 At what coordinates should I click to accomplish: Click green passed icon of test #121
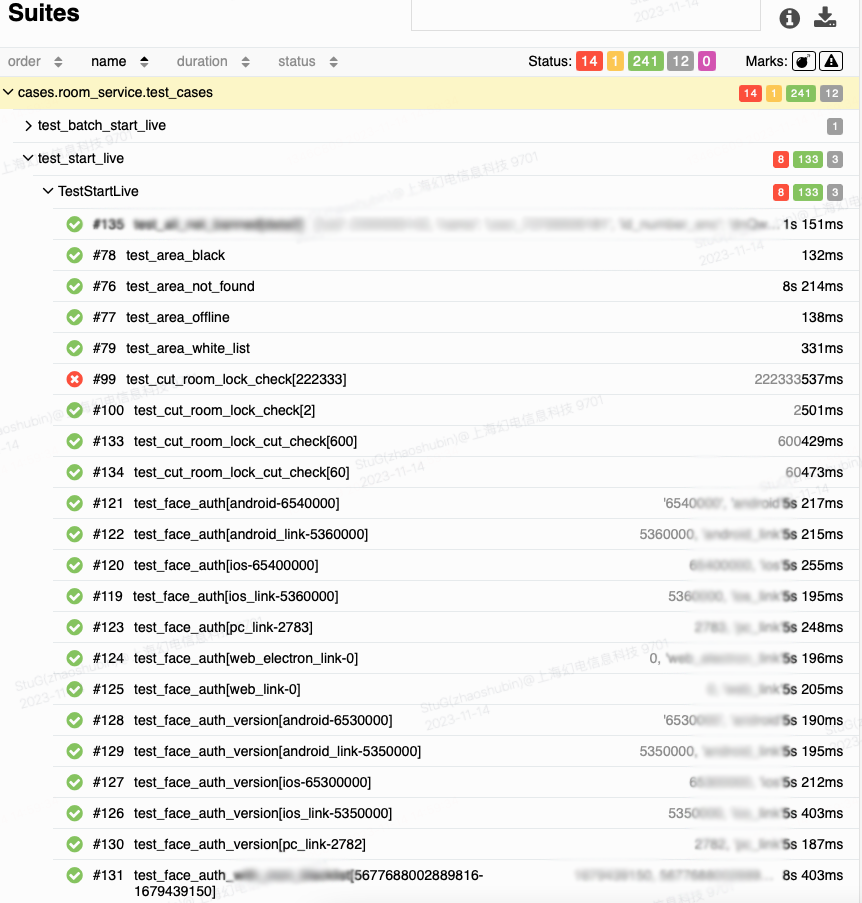(74, 503)
